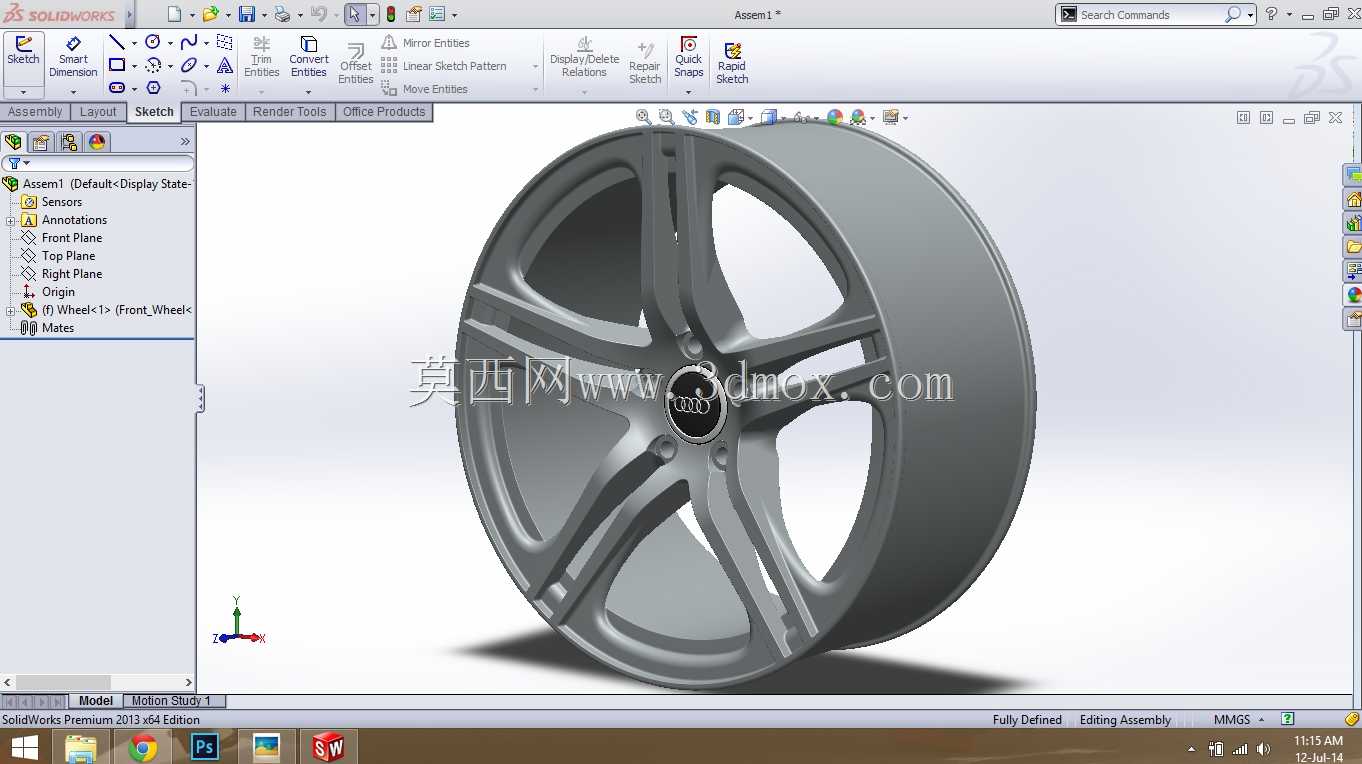Image resolution: width=1362 pixels, height=764 pixels.
Task: Open the Render Tools tab
Action: (x=289, y=112)
